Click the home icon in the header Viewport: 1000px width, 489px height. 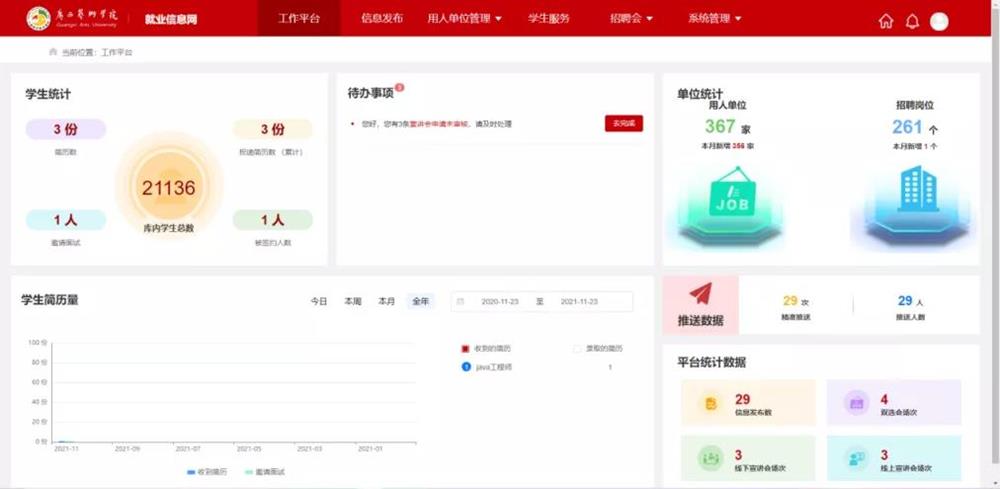pyautogui.click(x=885, y=21)
